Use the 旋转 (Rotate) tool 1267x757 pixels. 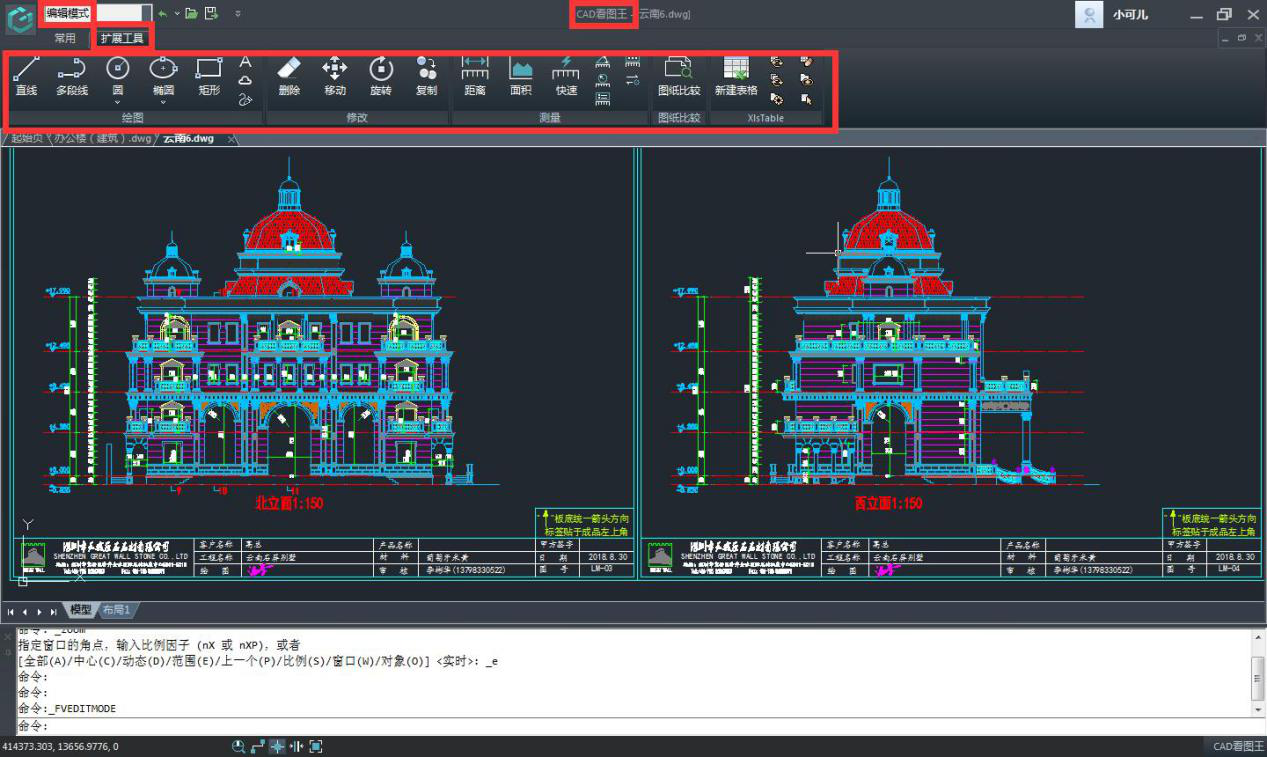pos(381,76)
